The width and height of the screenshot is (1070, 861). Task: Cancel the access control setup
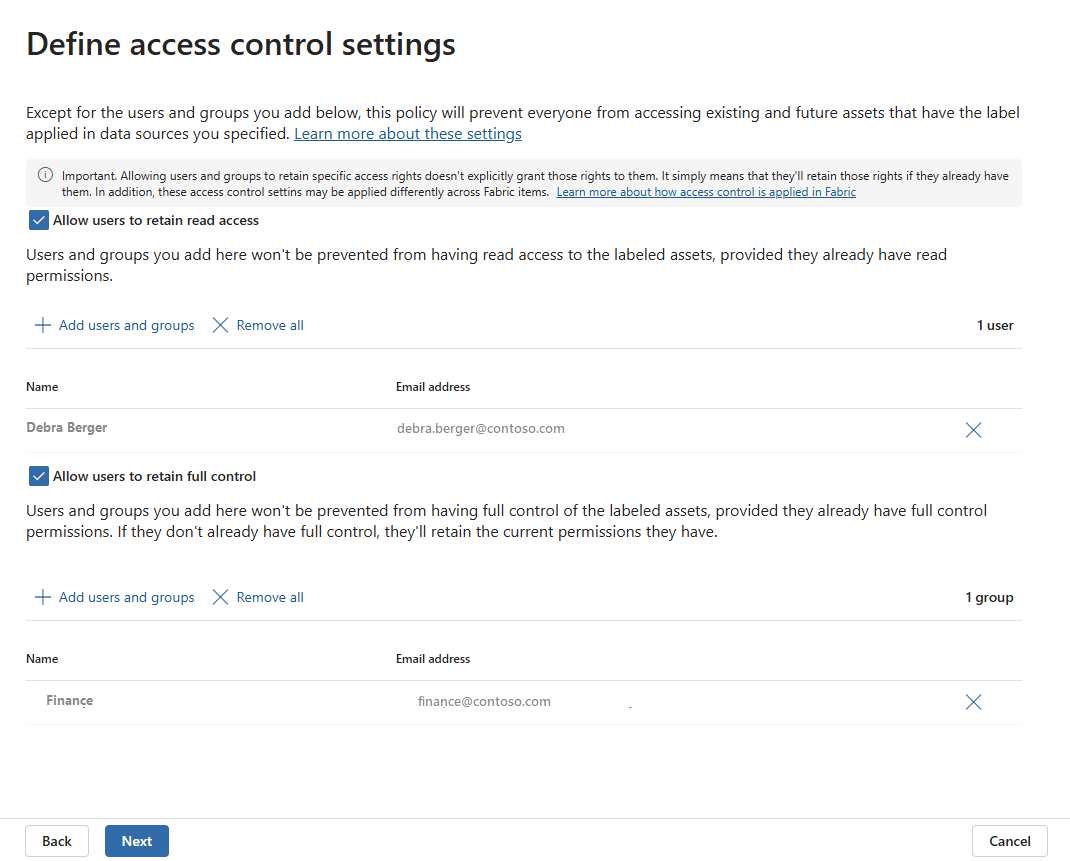click(1009, 841)
